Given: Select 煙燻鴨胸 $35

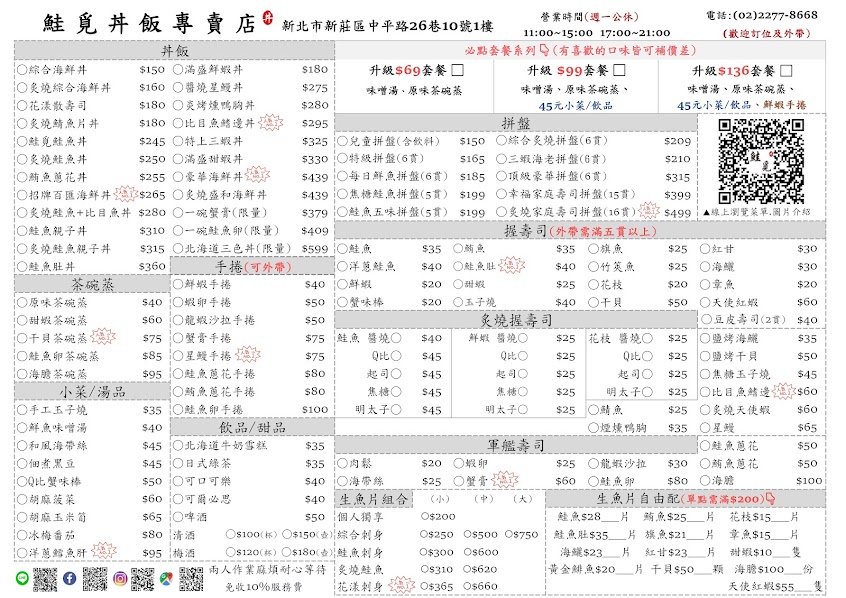Looking at the screenshot, I should [593, 427].
